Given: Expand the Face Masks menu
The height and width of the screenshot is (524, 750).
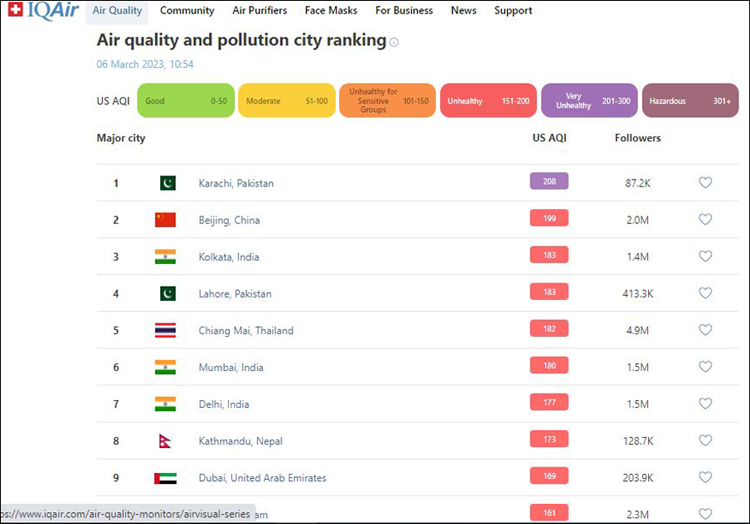Looking at the screenshot, I should point(330,11).
